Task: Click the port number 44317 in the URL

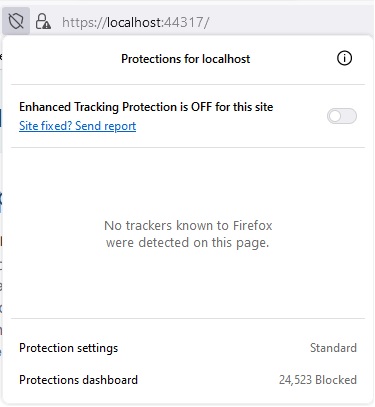Action: tap(184, 22)
